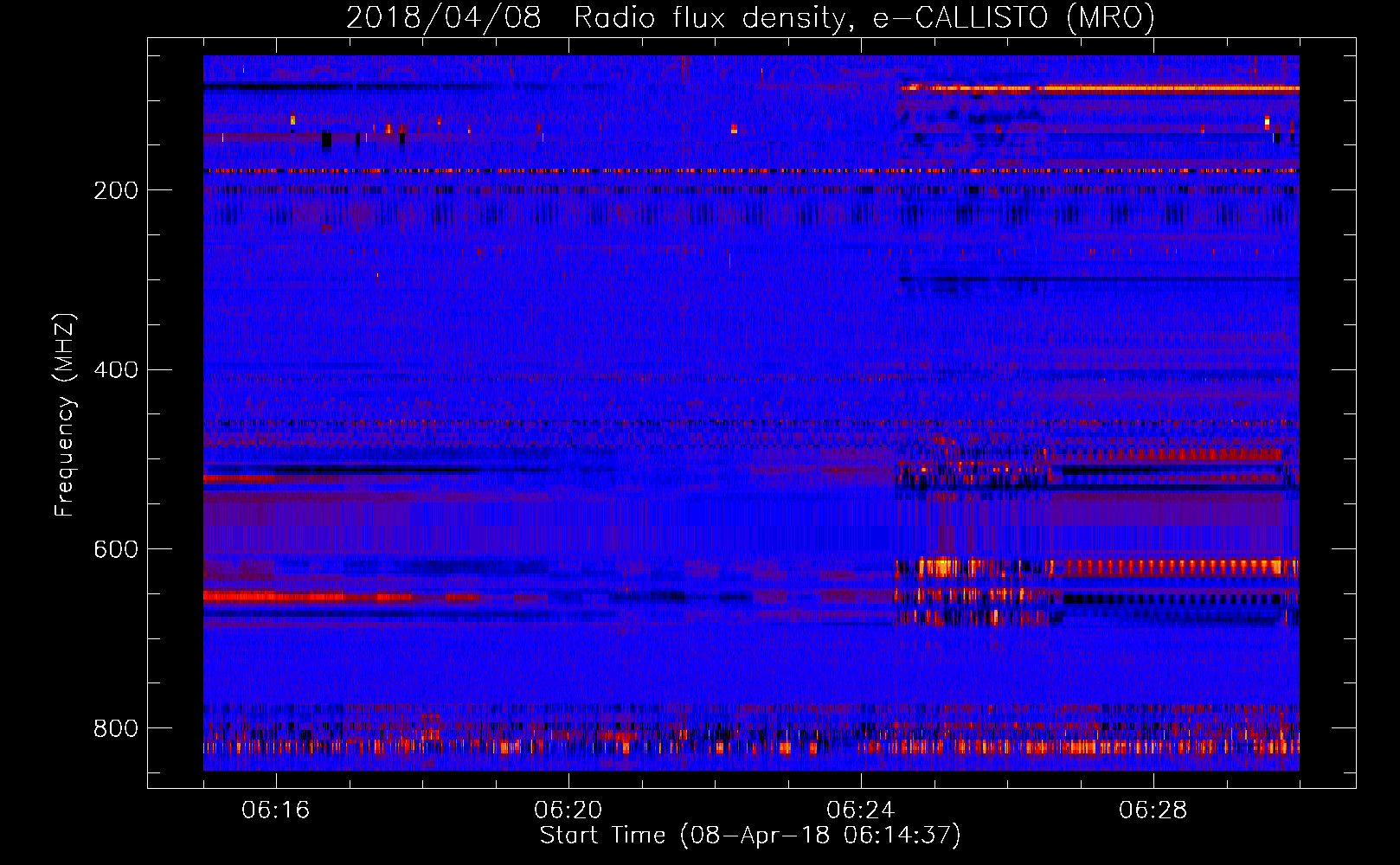Viewport: 1400px width, 865px height.
Task: Click the 200 frequency tick label
Action: click(x=116, y=190)
